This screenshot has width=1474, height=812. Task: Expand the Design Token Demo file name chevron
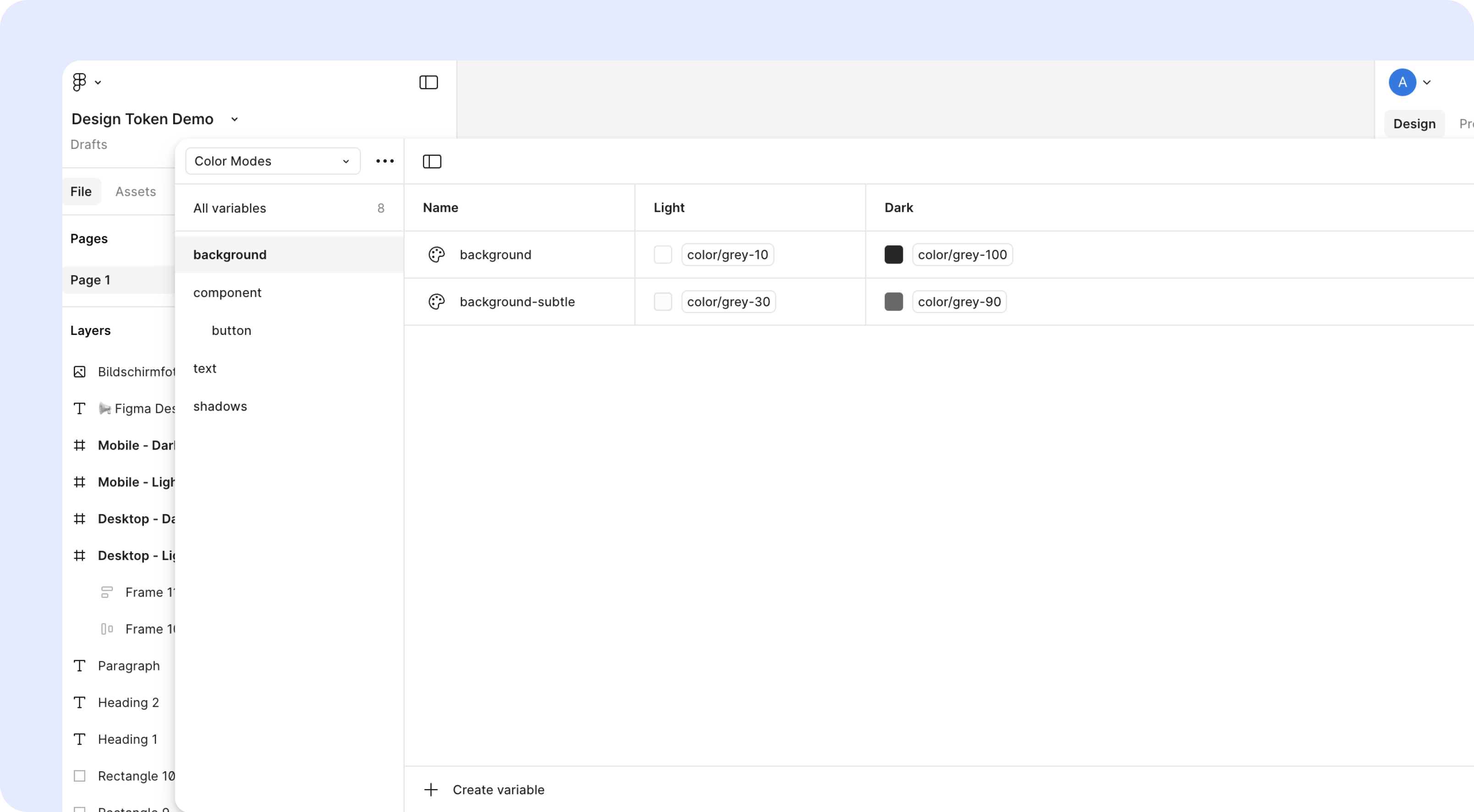click(234, 119)
